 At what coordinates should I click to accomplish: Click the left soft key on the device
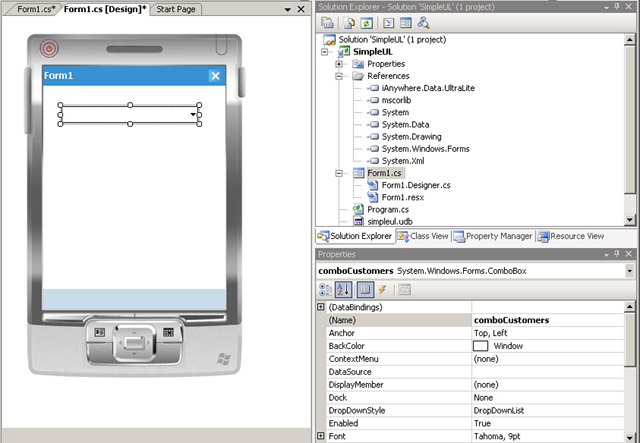[x=100, y=332]
